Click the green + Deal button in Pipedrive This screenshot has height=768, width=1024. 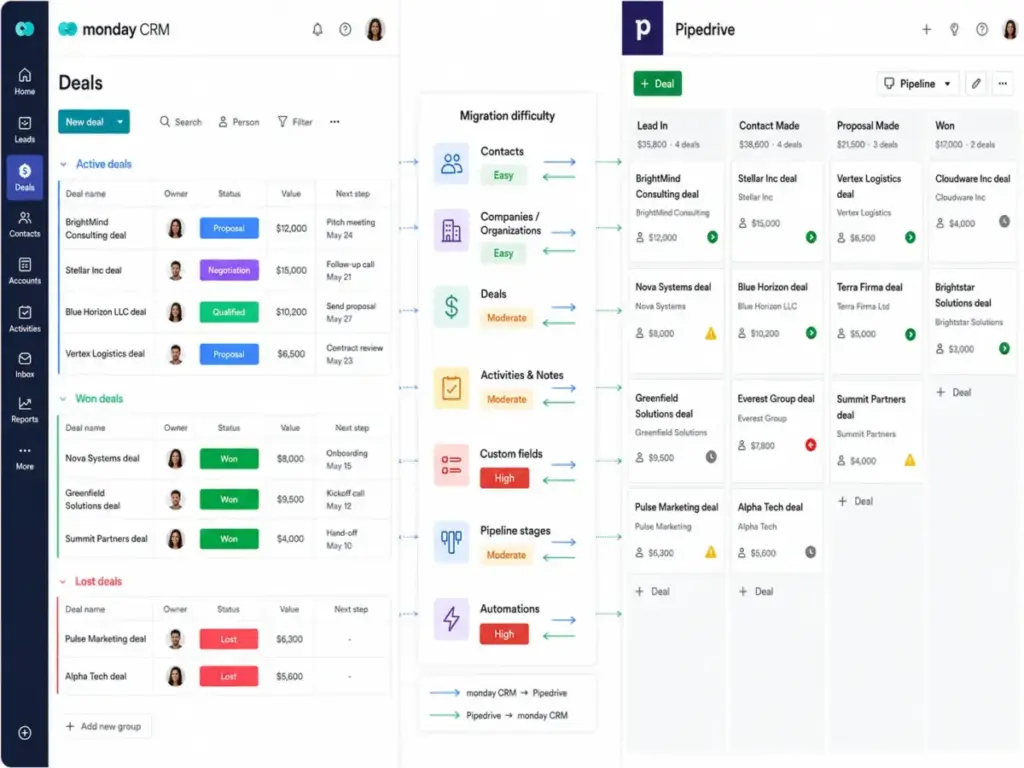(657, 84)
